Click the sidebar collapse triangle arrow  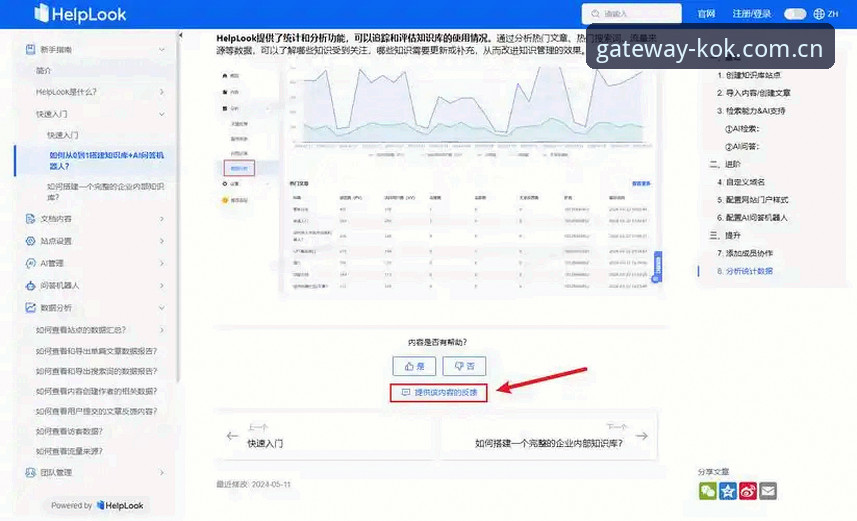point(180,35)
